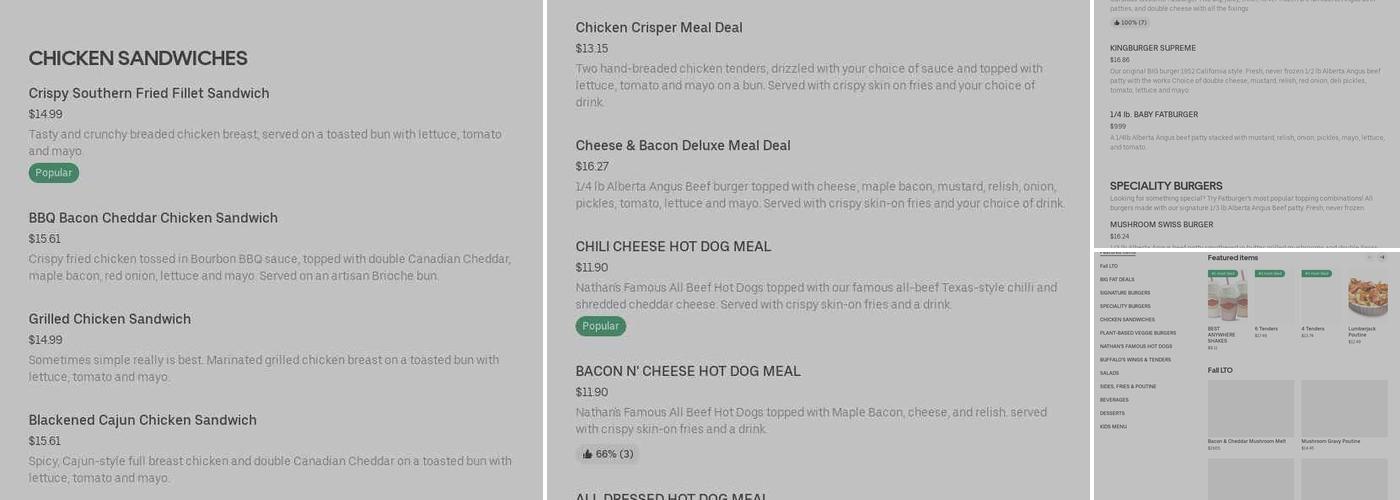
Task: Click Popular badge under Chili Cheese Hot Dog Meal
Action: point(600,326)
